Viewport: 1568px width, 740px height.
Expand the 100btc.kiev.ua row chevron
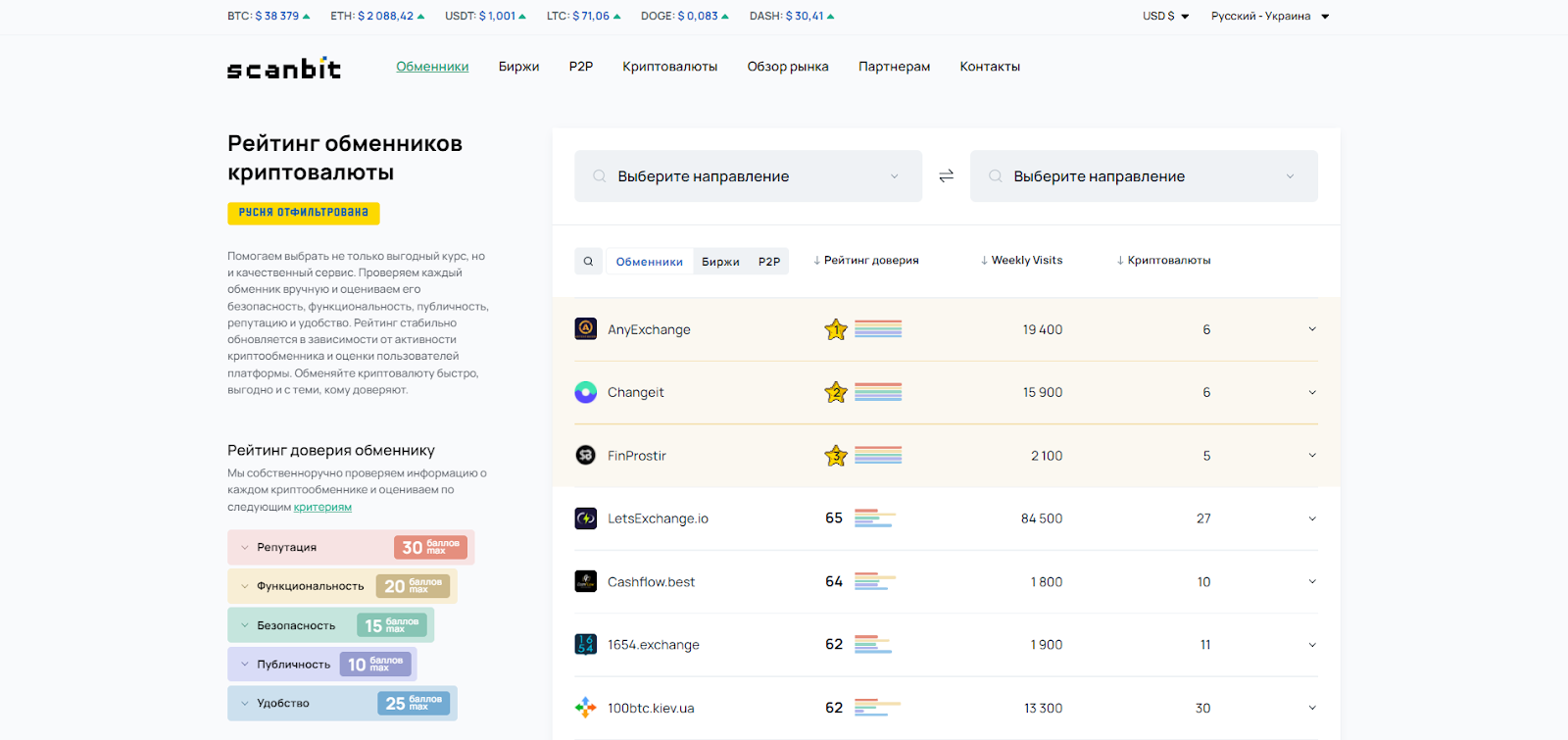tap(1312, 708)
